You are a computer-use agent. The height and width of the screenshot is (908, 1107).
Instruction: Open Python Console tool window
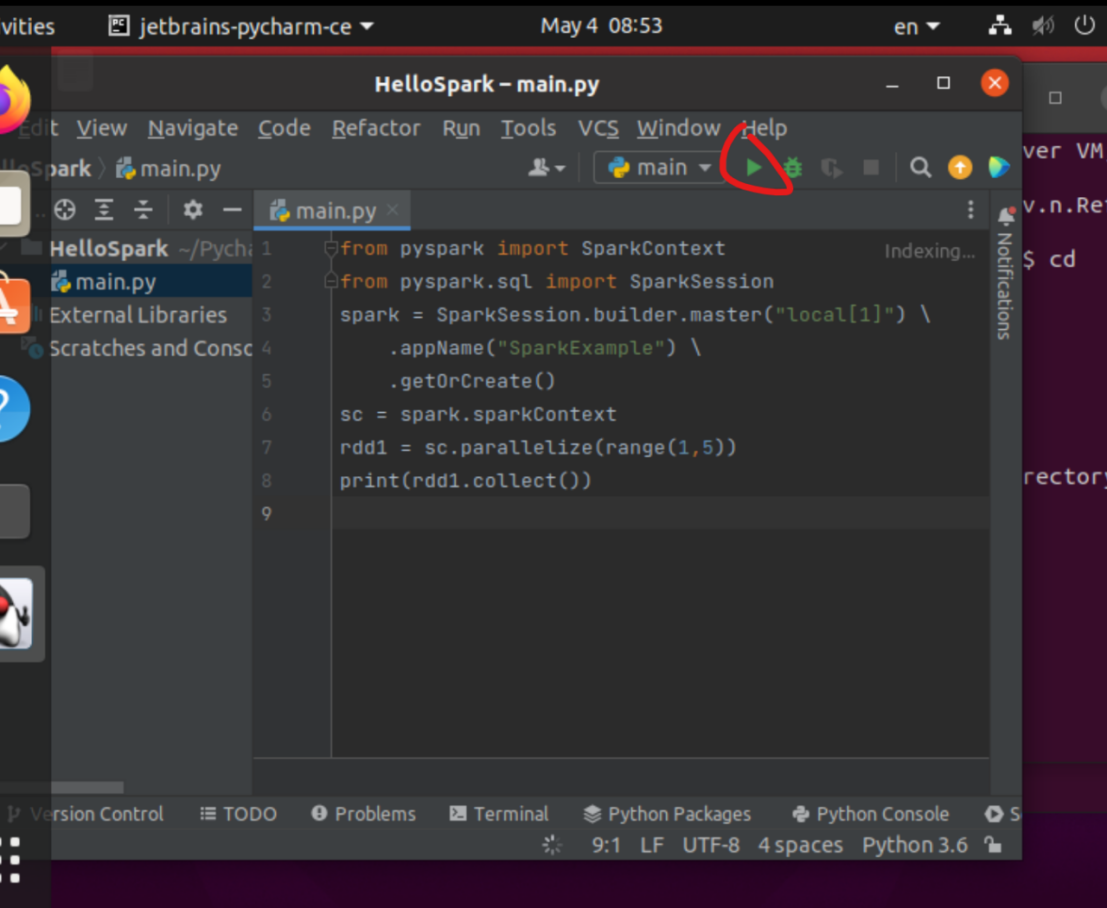click(x=870, y=814)
